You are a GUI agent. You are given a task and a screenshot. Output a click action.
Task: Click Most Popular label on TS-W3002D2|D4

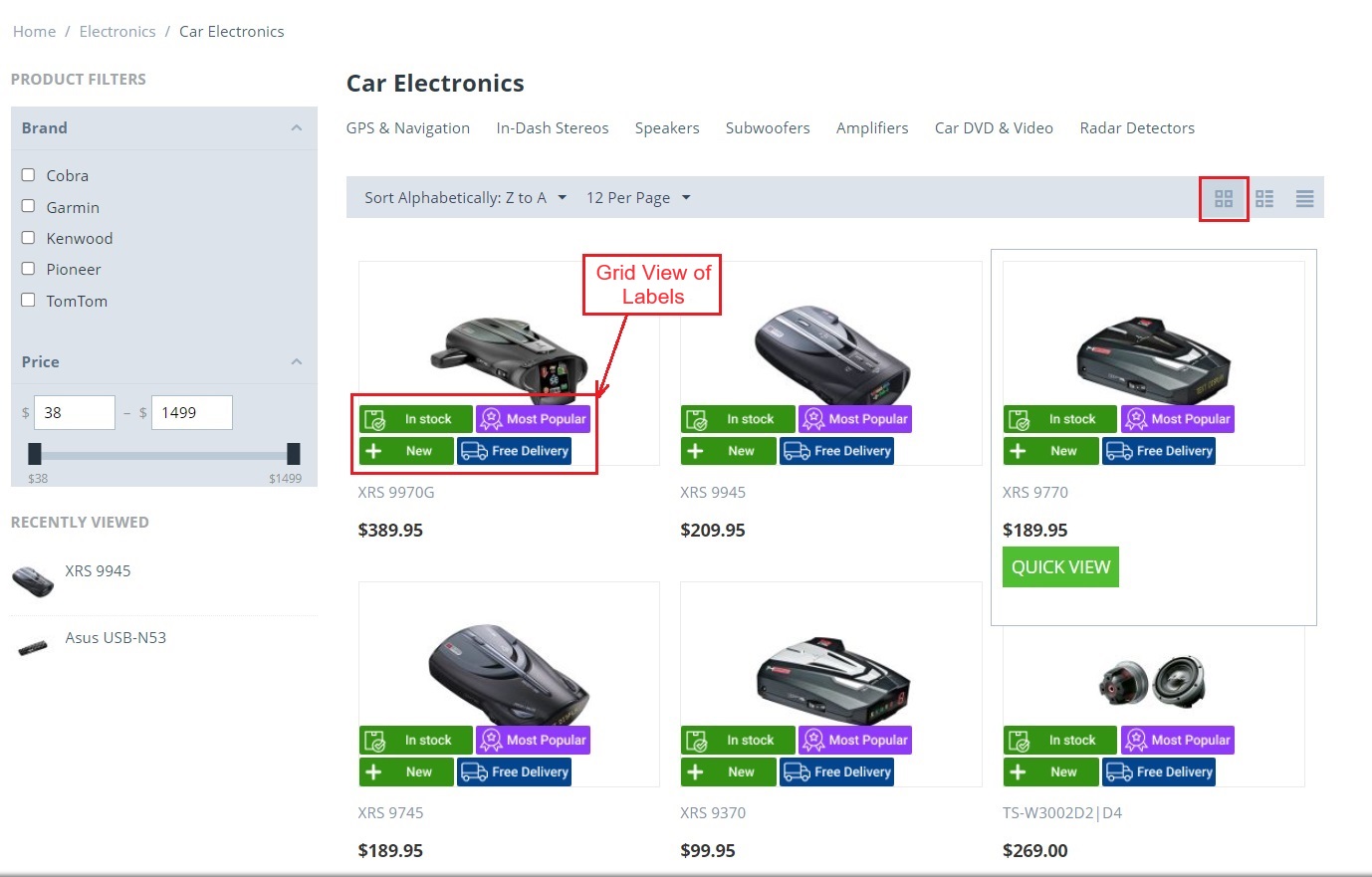[1178, 740]
